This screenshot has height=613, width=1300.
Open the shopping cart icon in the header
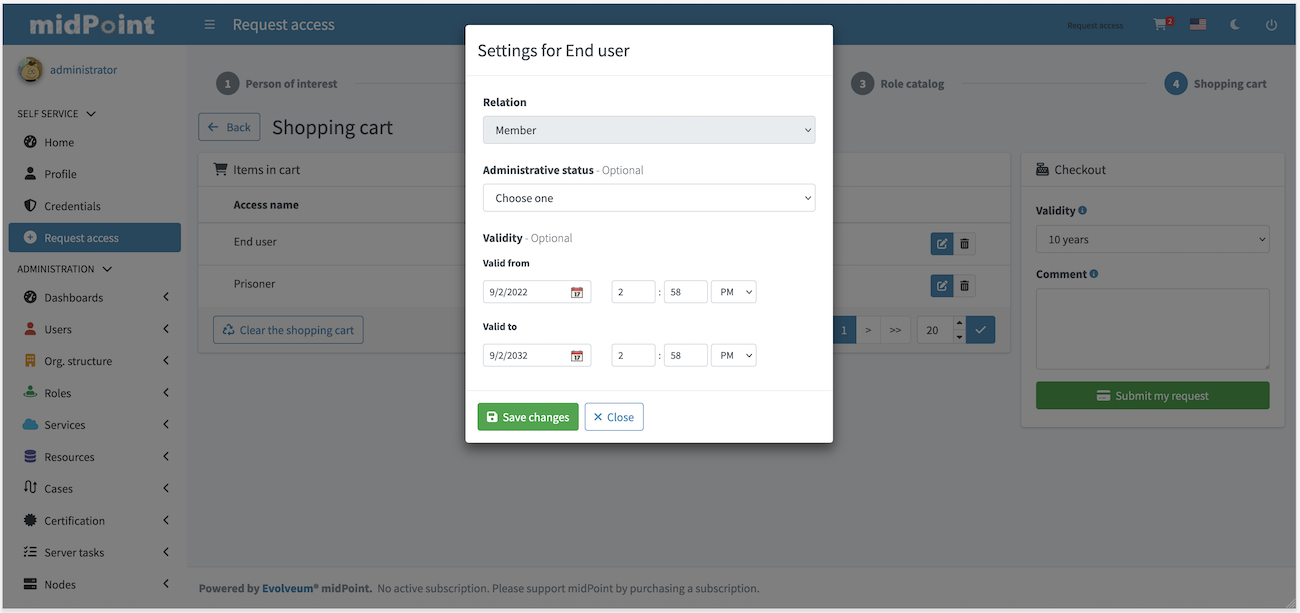pyautogui.click(x=1160, y=24)
